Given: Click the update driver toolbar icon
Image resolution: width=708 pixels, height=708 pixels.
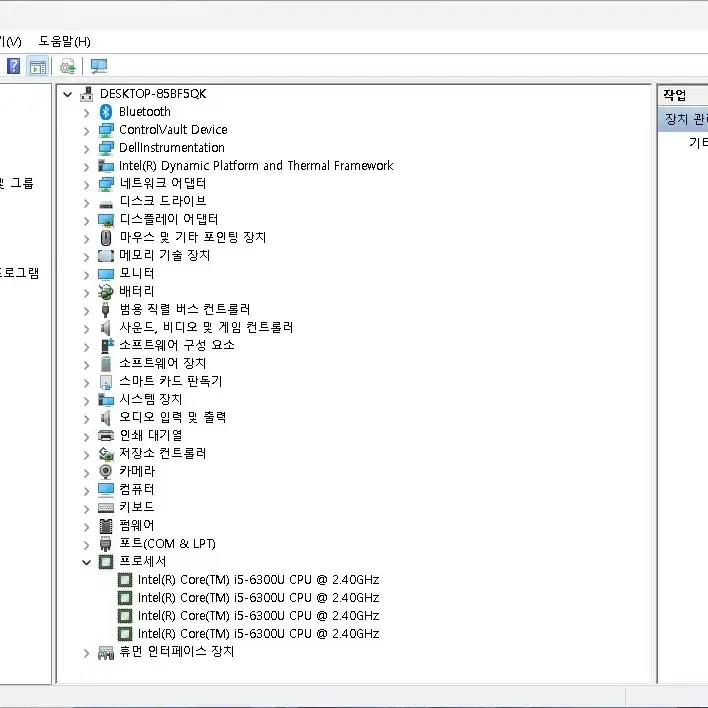Looking at the screenshot, I should [68, 67].
